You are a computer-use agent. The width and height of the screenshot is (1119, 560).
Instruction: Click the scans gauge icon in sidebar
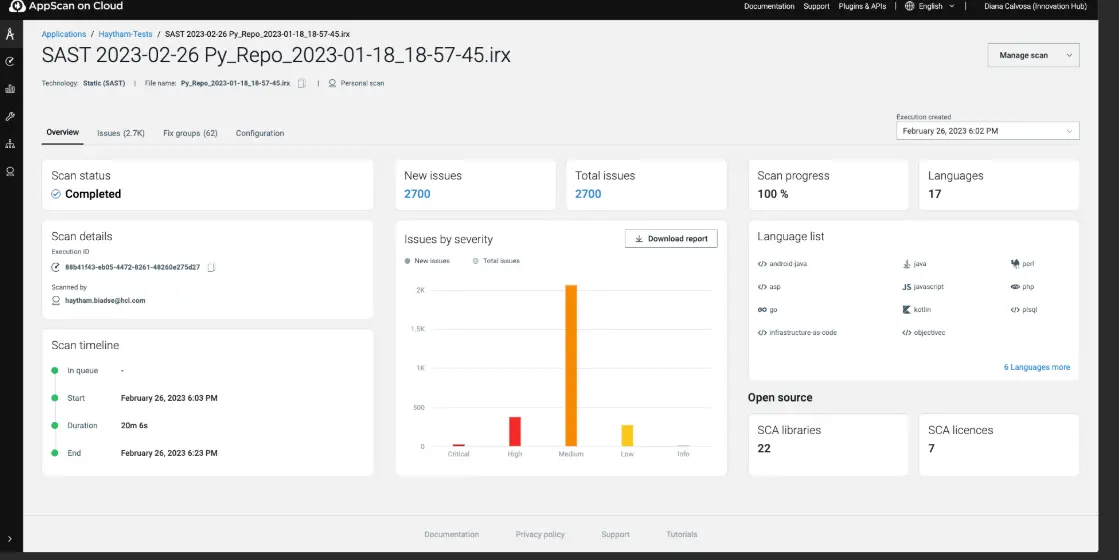click(10, 61)
